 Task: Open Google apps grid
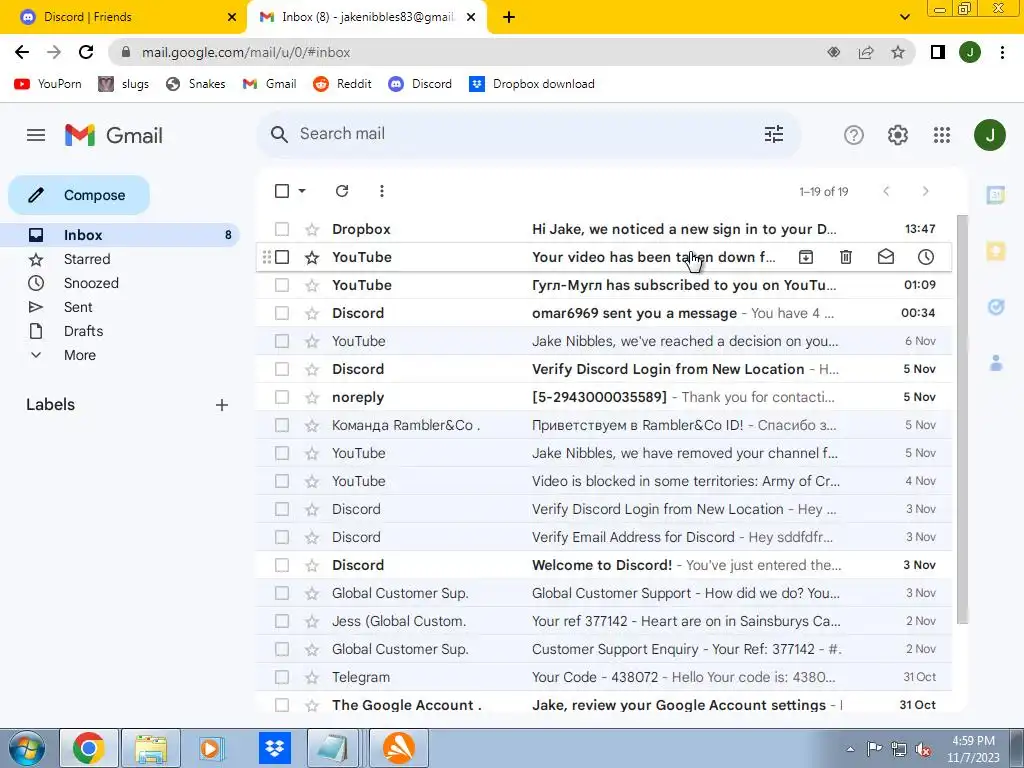[942, 135]
